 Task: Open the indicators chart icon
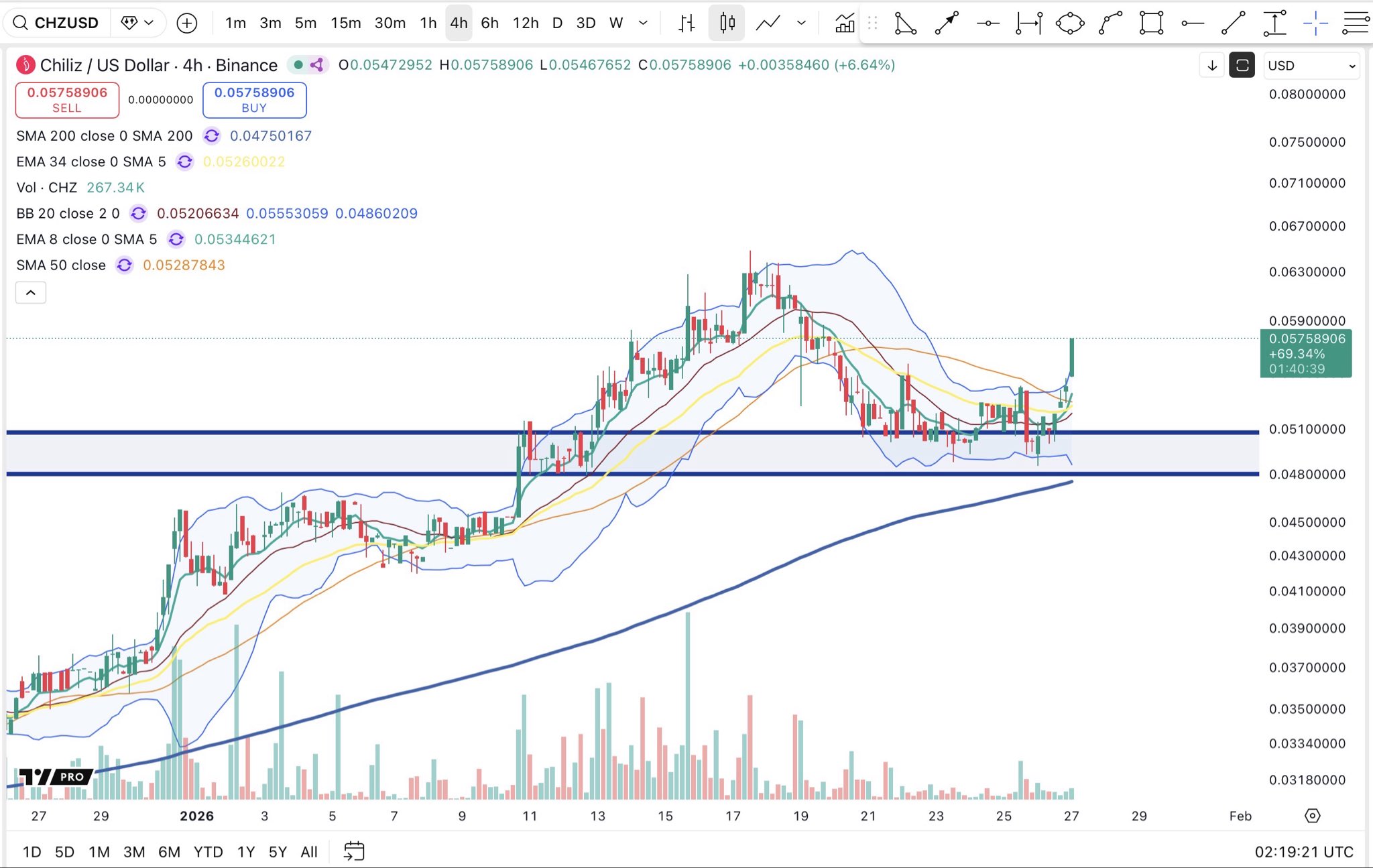click(x=845, y=23)
